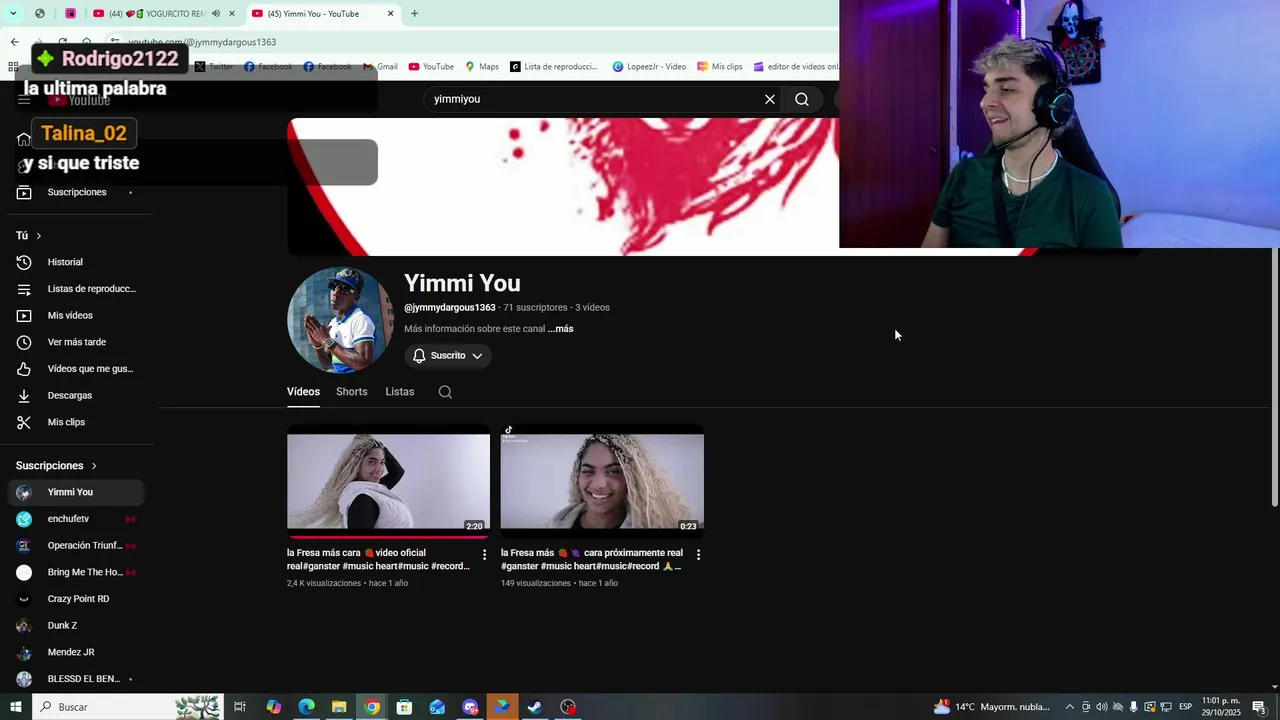Open Microsoft Edge from the taskbar
This screenshot has height=720, width=1280.
point(307,707)
